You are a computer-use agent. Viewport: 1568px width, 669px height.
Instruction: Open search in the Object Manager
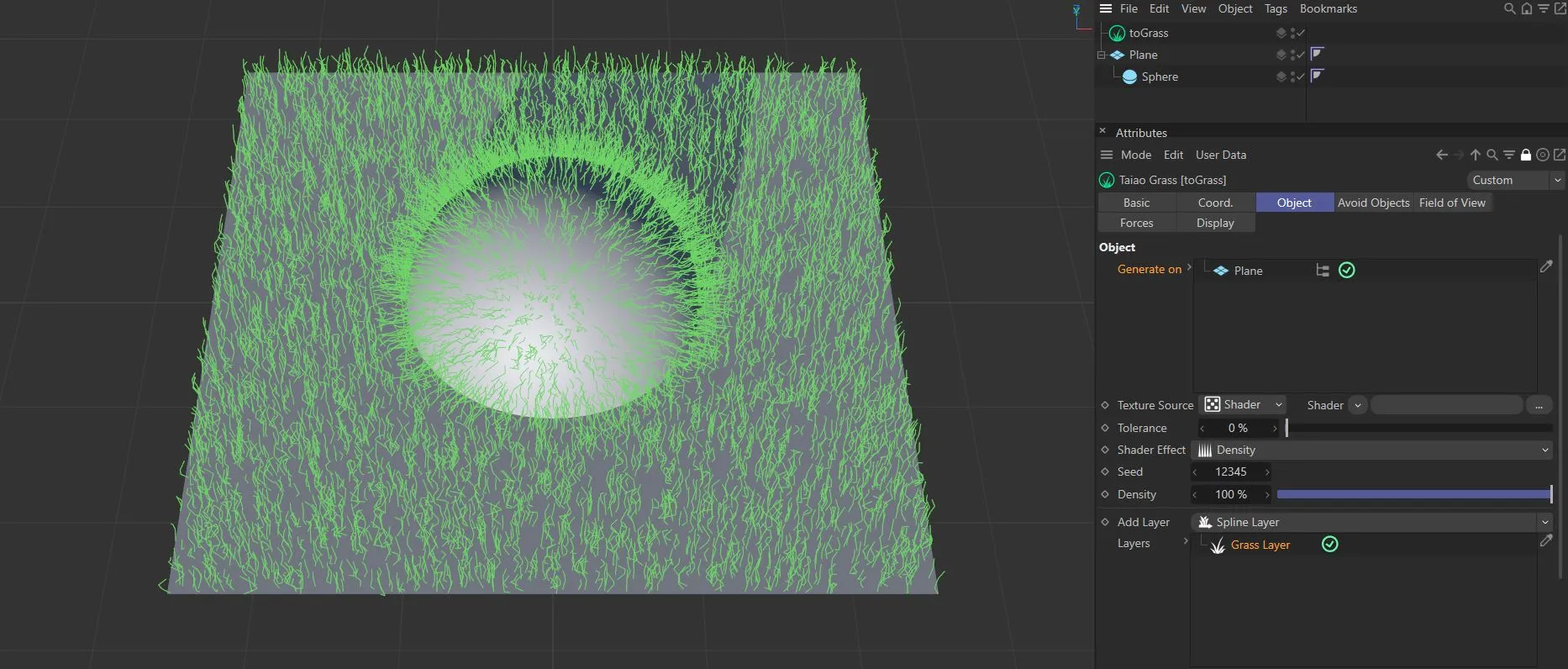[1509, 9]
